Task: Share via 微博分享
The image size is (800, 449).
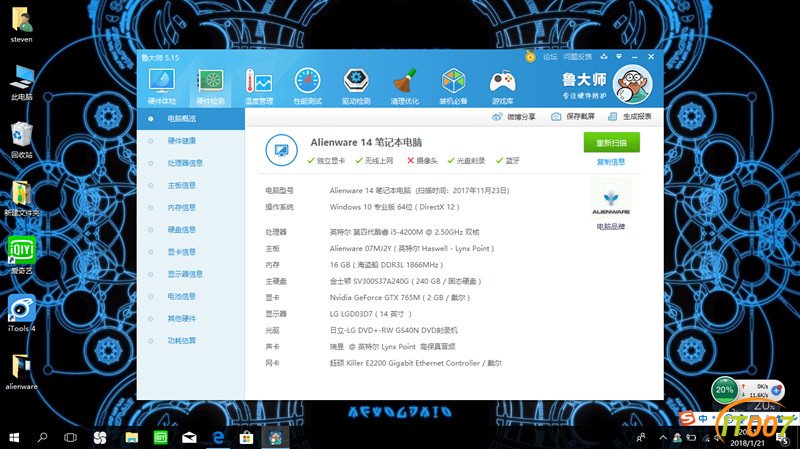Action: coord(514,117)
